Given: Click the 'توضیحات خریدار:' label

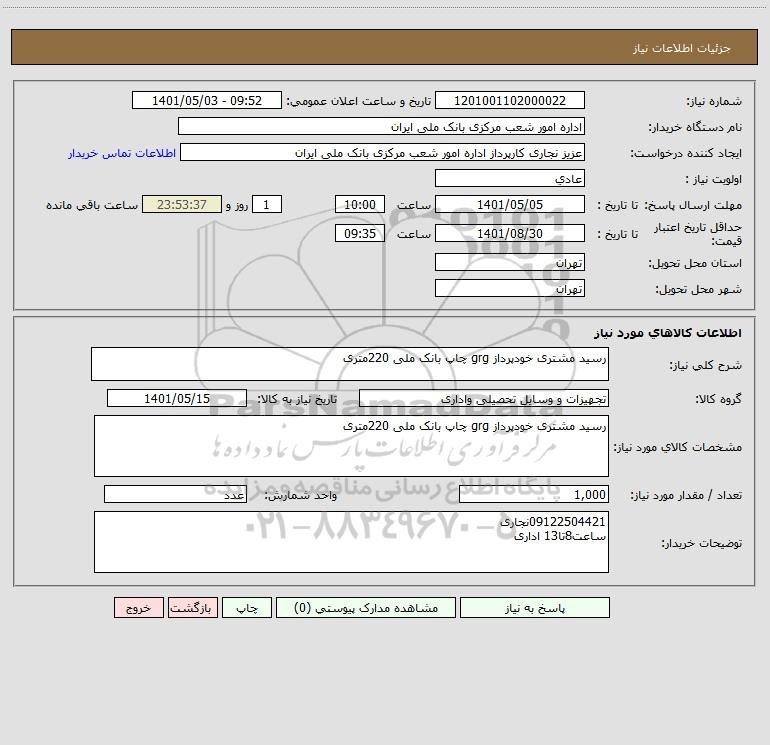Looking at the screenshot, I should pyautogui.click(x=702, y=543).
